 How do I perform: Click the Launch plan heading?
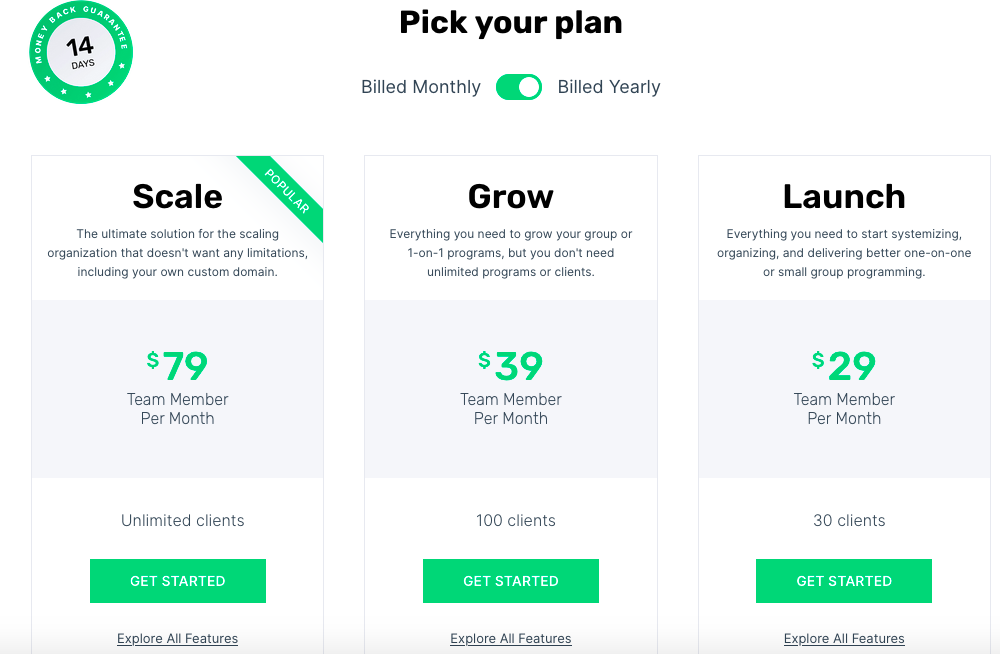pos(844,196)
